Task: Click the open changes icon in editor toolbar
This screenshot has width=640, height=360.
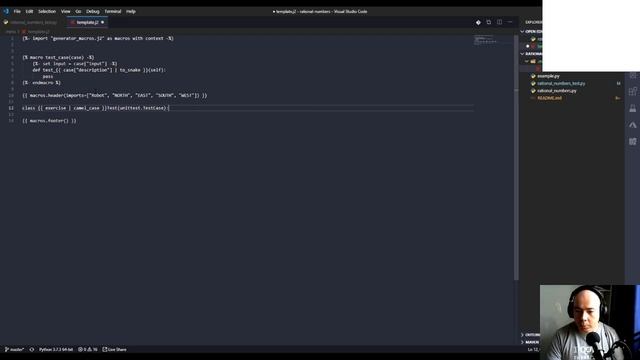Action: pyautogui.click(x=489, y=22)
